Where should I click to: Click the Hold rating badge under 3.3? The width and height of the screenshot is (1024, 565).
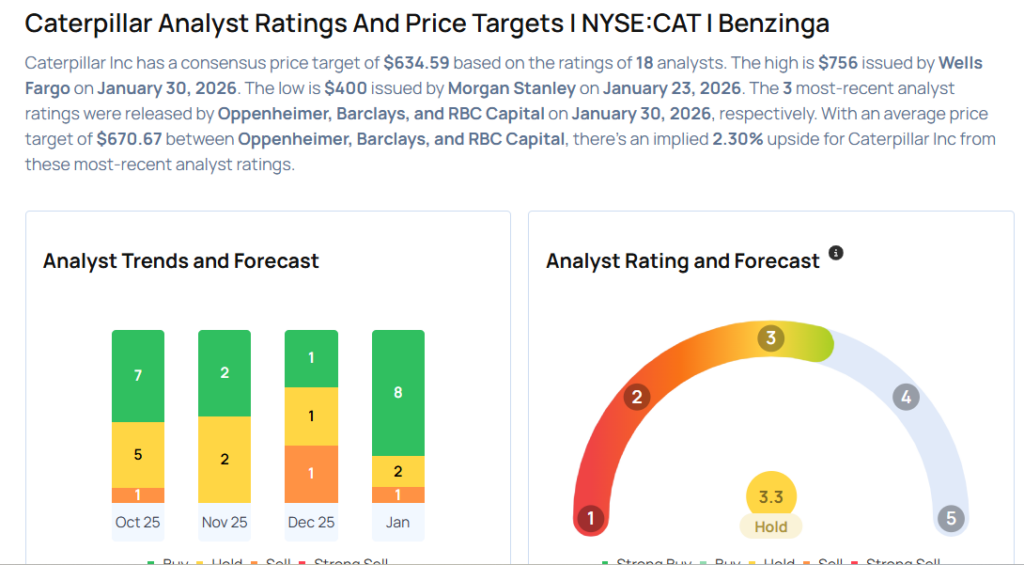click(771, 527)
